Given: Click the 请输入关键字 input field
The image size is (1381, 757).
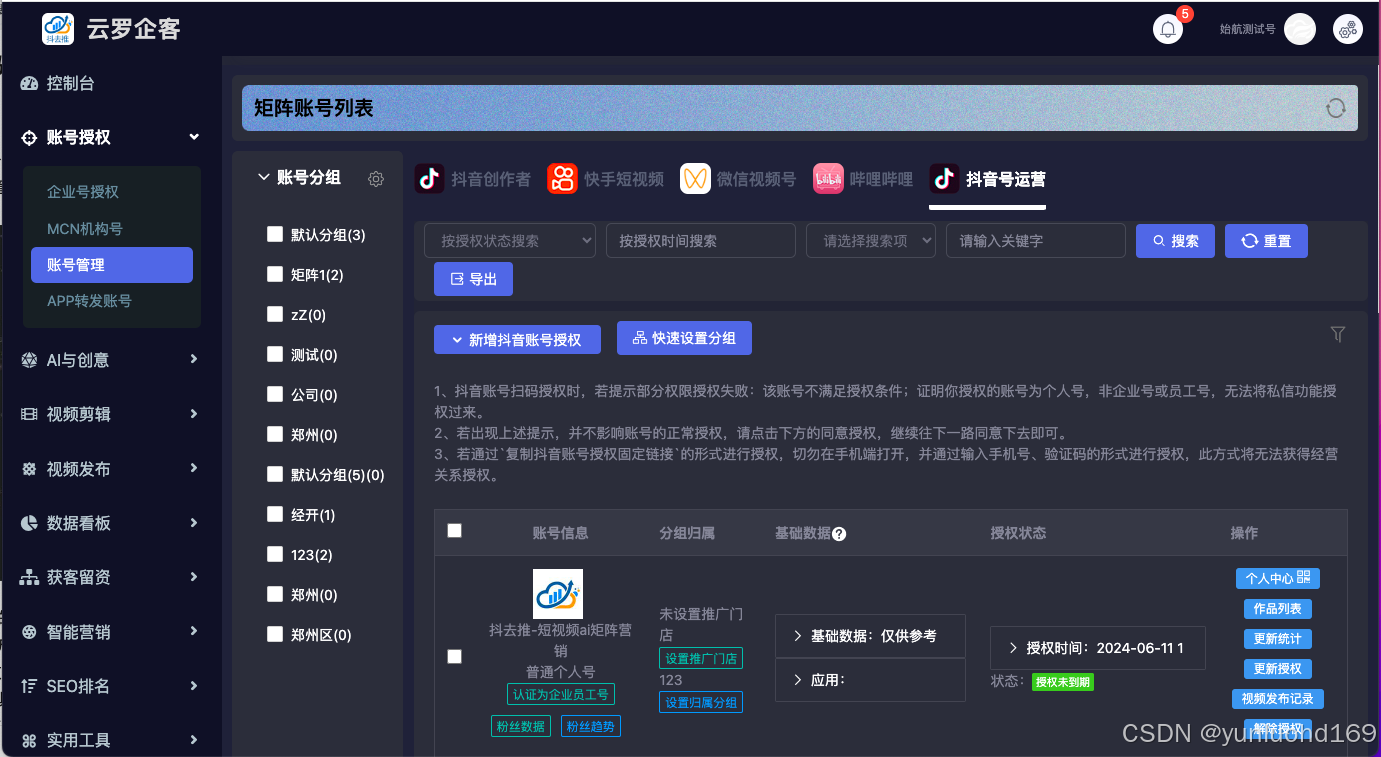Looking at the screenshot, I should (x=1036, y=241).
